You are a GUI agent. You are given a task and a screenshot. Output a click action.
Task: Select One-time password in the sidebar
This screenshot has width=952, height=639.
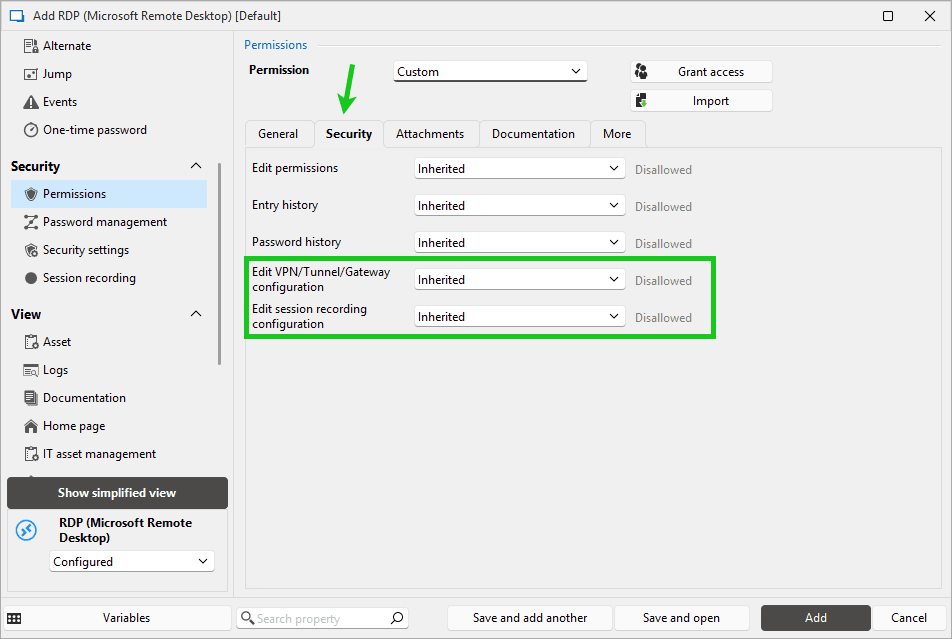click(x=95, y=129)
